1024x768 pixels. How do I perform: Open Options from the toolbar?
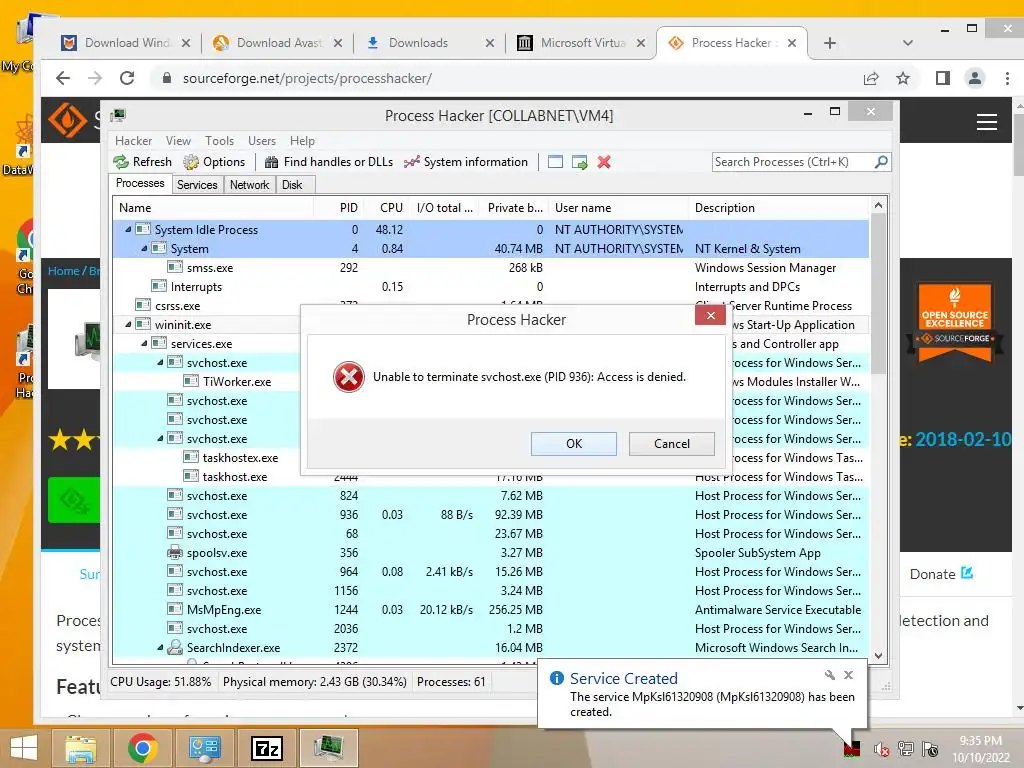(214, 162)
